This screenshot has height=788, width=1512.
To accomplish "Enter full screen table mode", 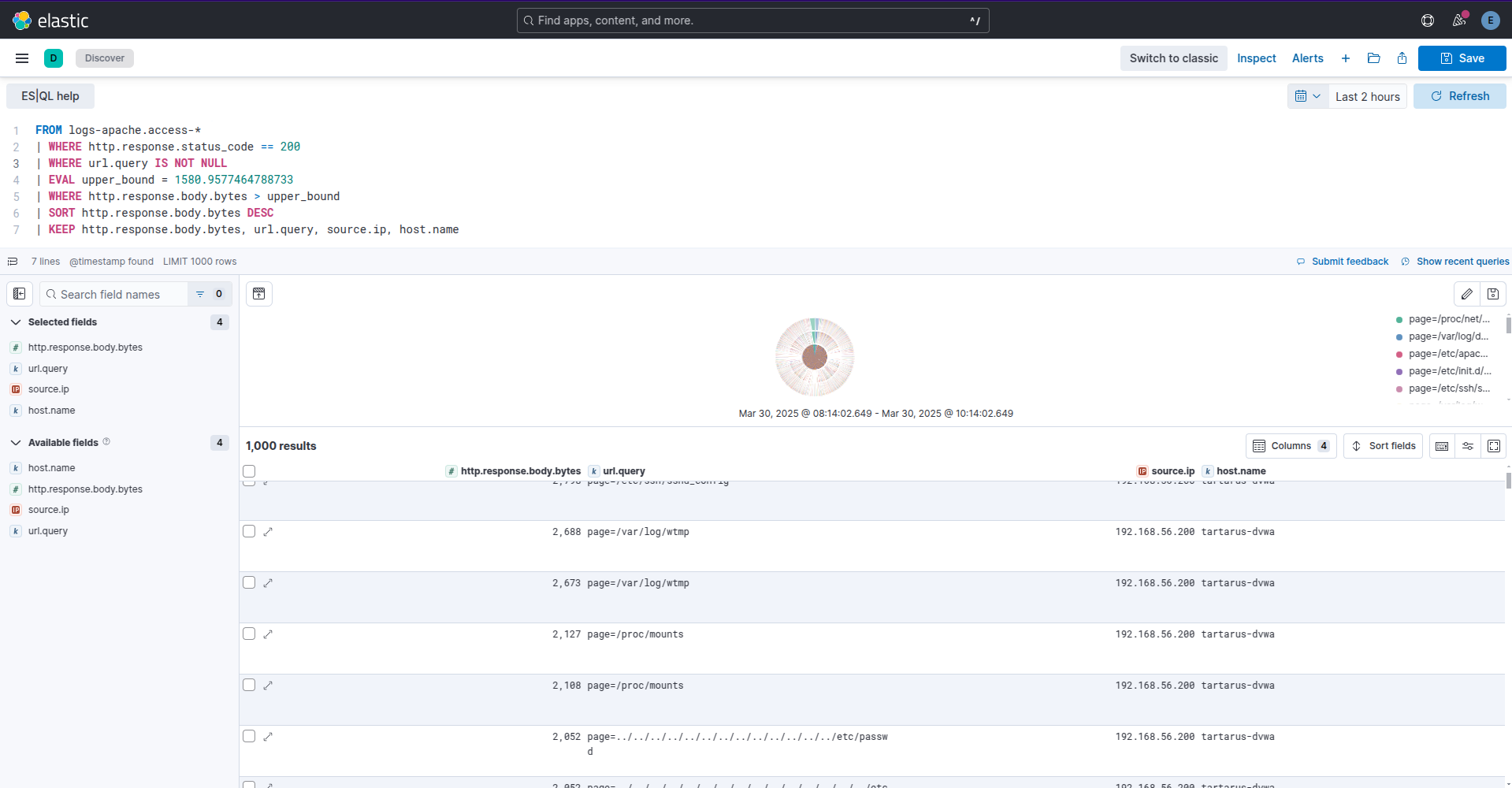I will pyautogui.click(x=1493, y=446).
